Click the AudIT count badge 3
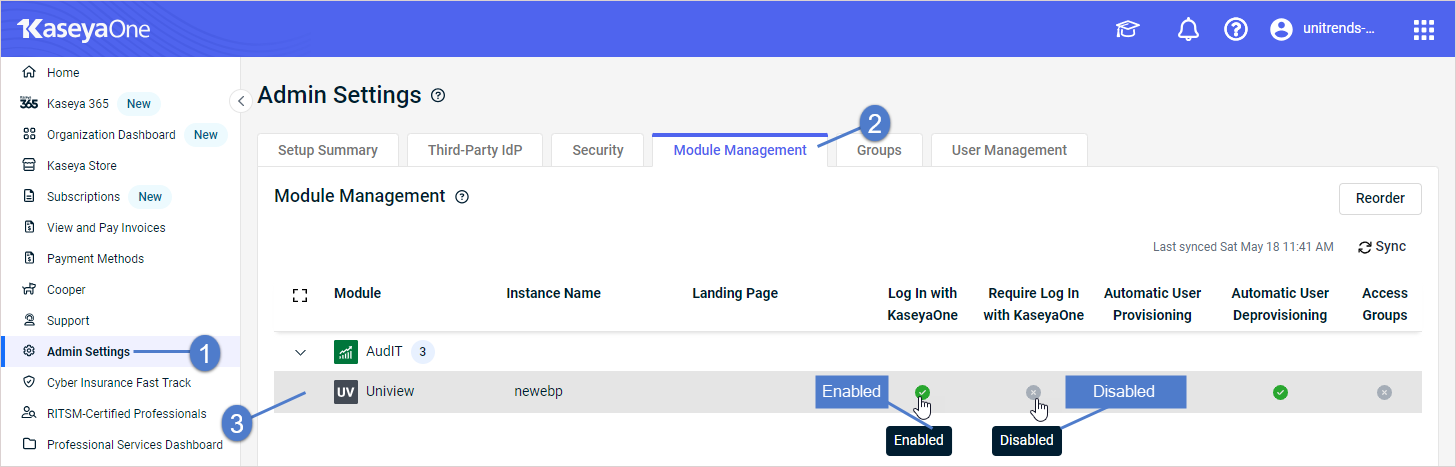1456x467 pixels. pos(423,352)
